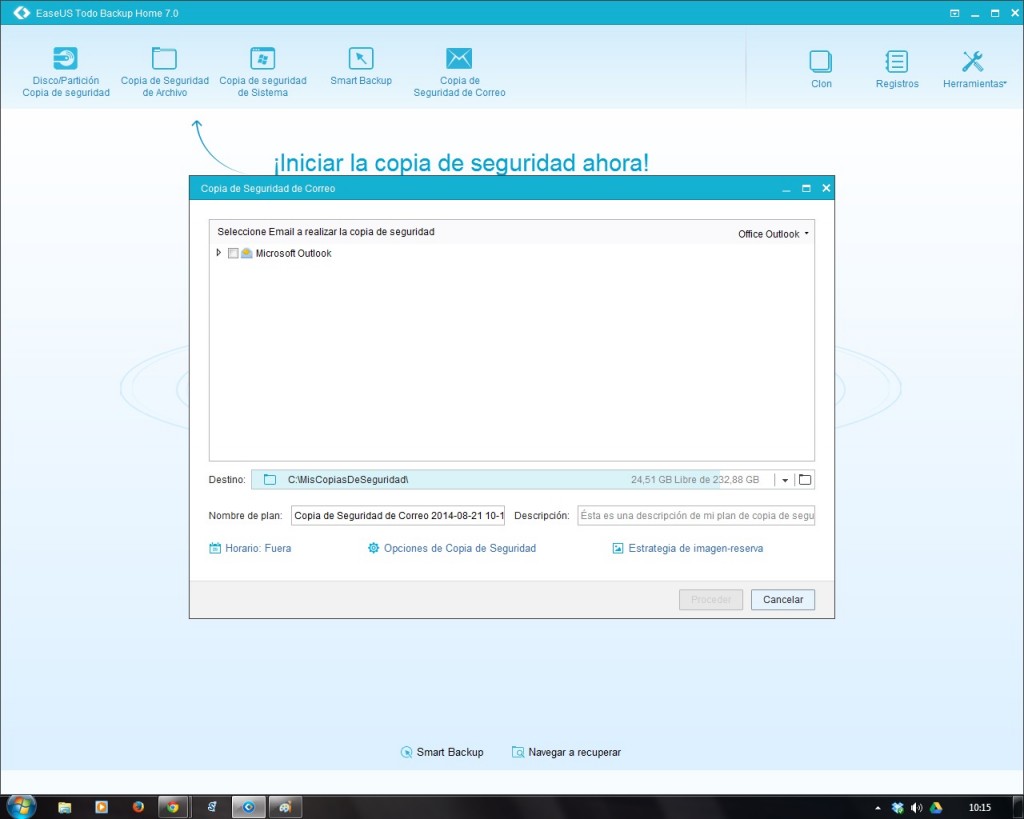This screenshot has width=1024, height=819.
Task: Open Firefox from the taskbar
Action: point(138,806)
